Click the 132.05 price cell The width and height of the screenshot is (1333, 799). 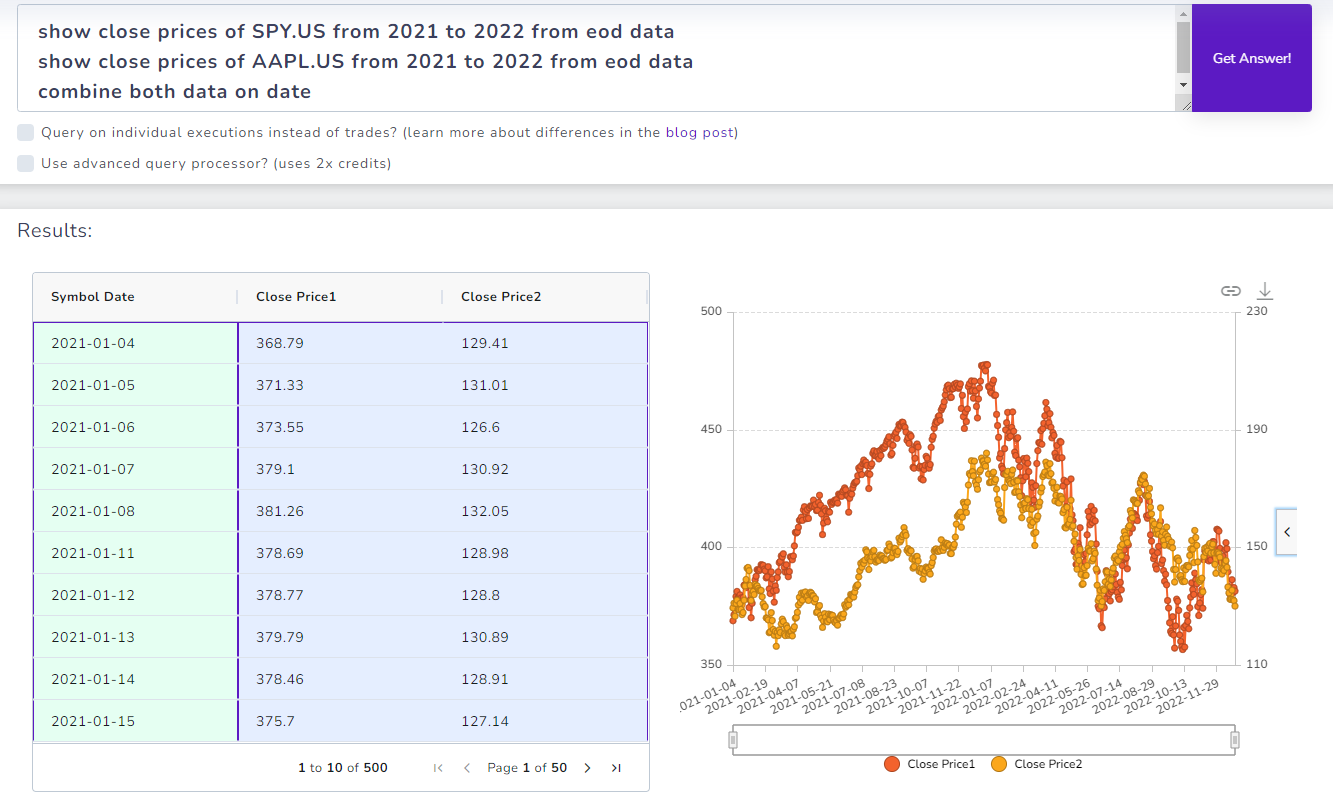click(545, 511)
